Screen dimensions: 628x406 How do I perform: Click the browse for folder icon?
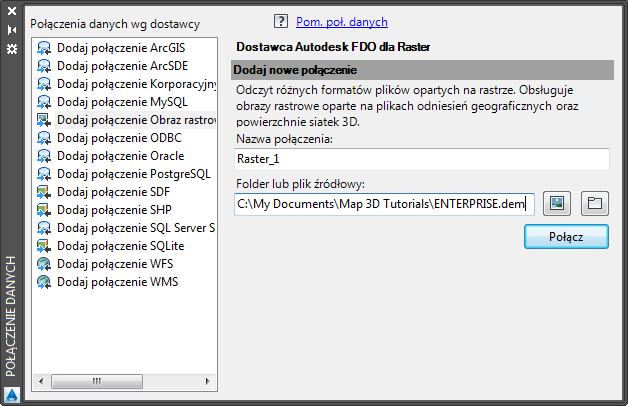coord(595,204)
